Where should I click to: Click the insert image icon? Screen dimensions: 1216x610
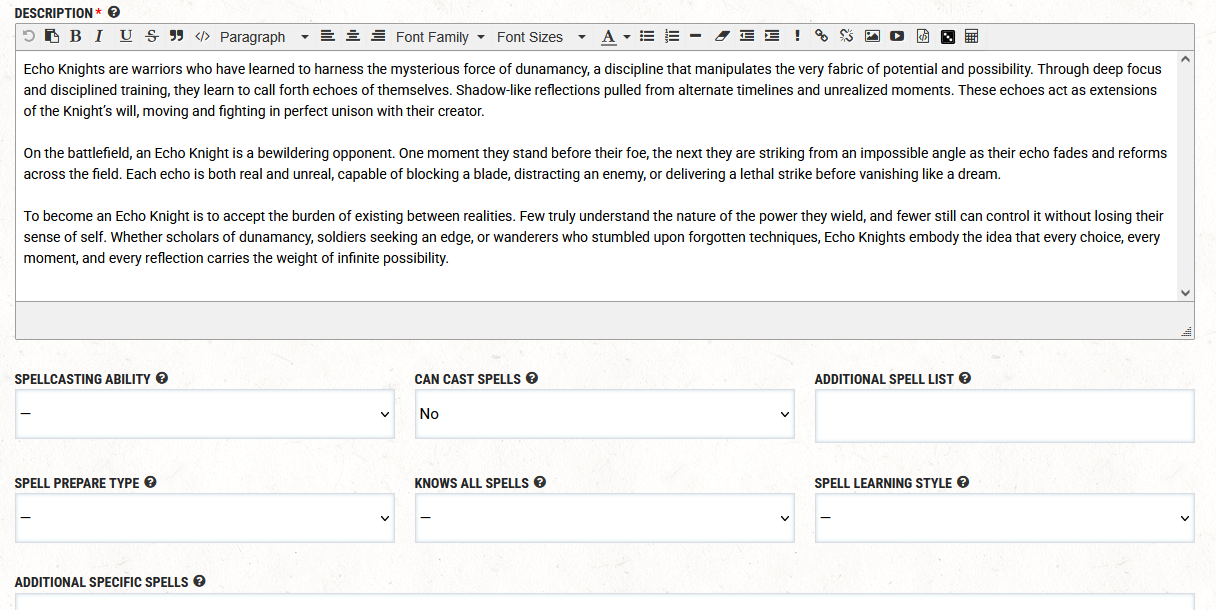pyautogui.click(x=872, y=36)
